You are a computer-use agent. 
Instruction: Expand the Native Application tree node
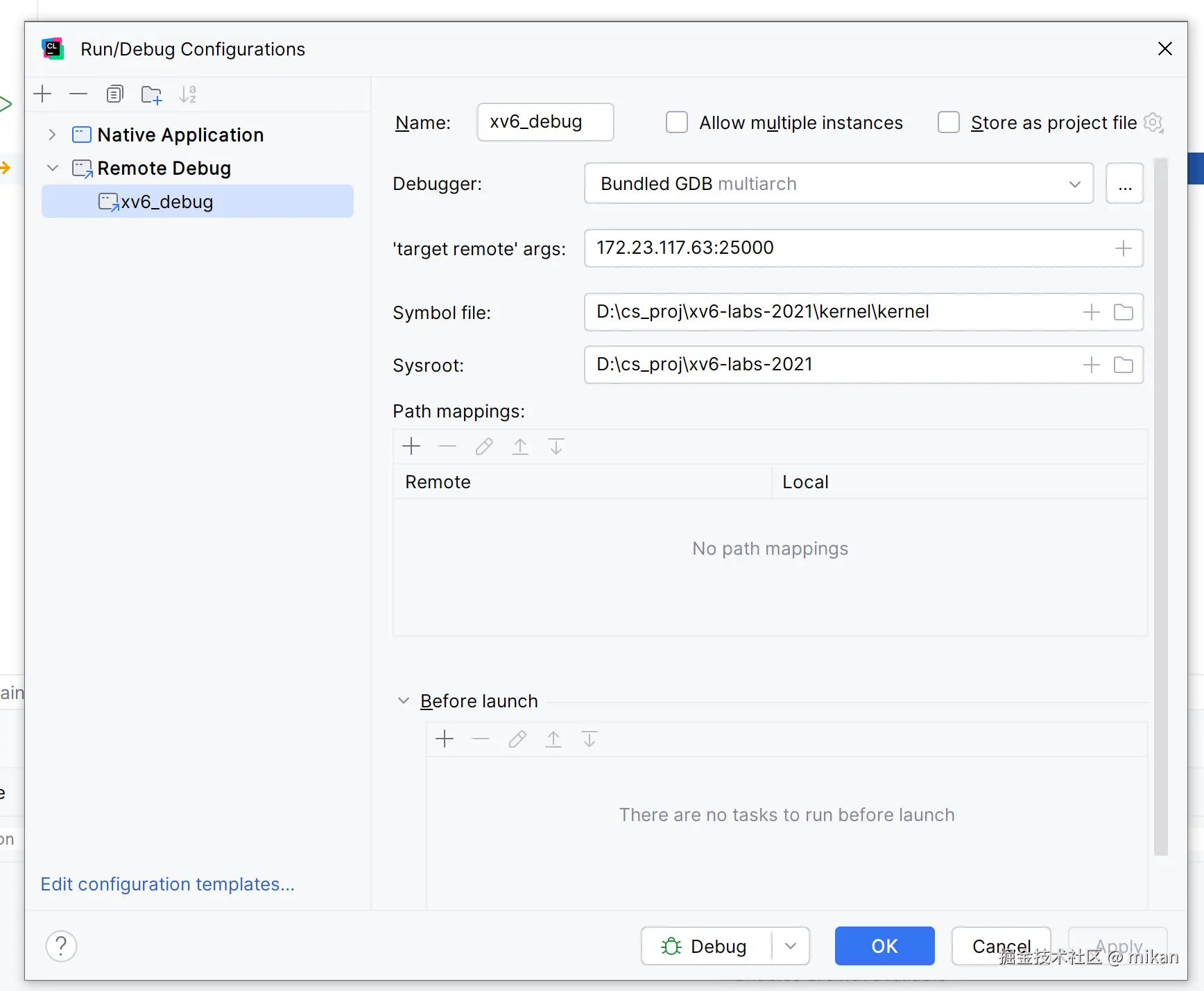pos(52,135)
